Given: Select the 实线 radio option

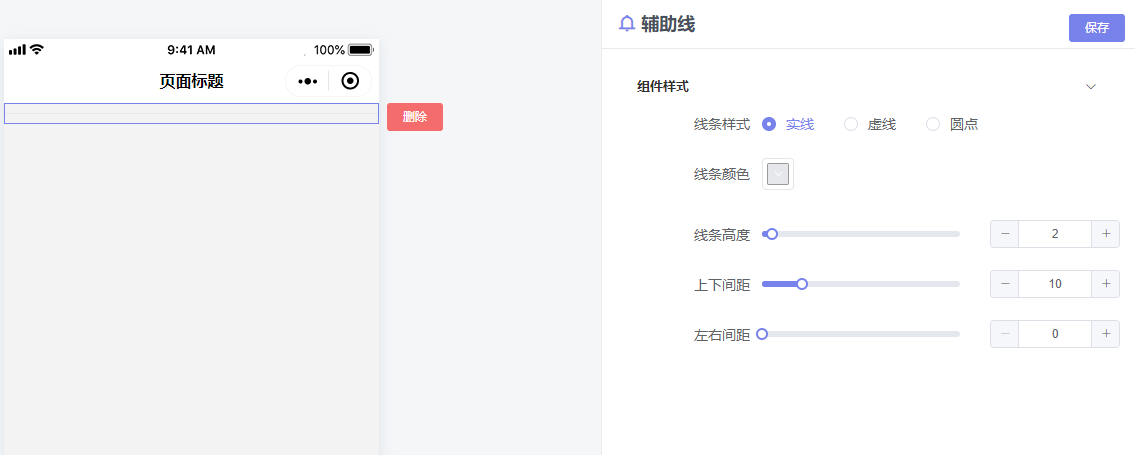Looking at the screenshot, I should pyautogui.click(x=788, y=124).
